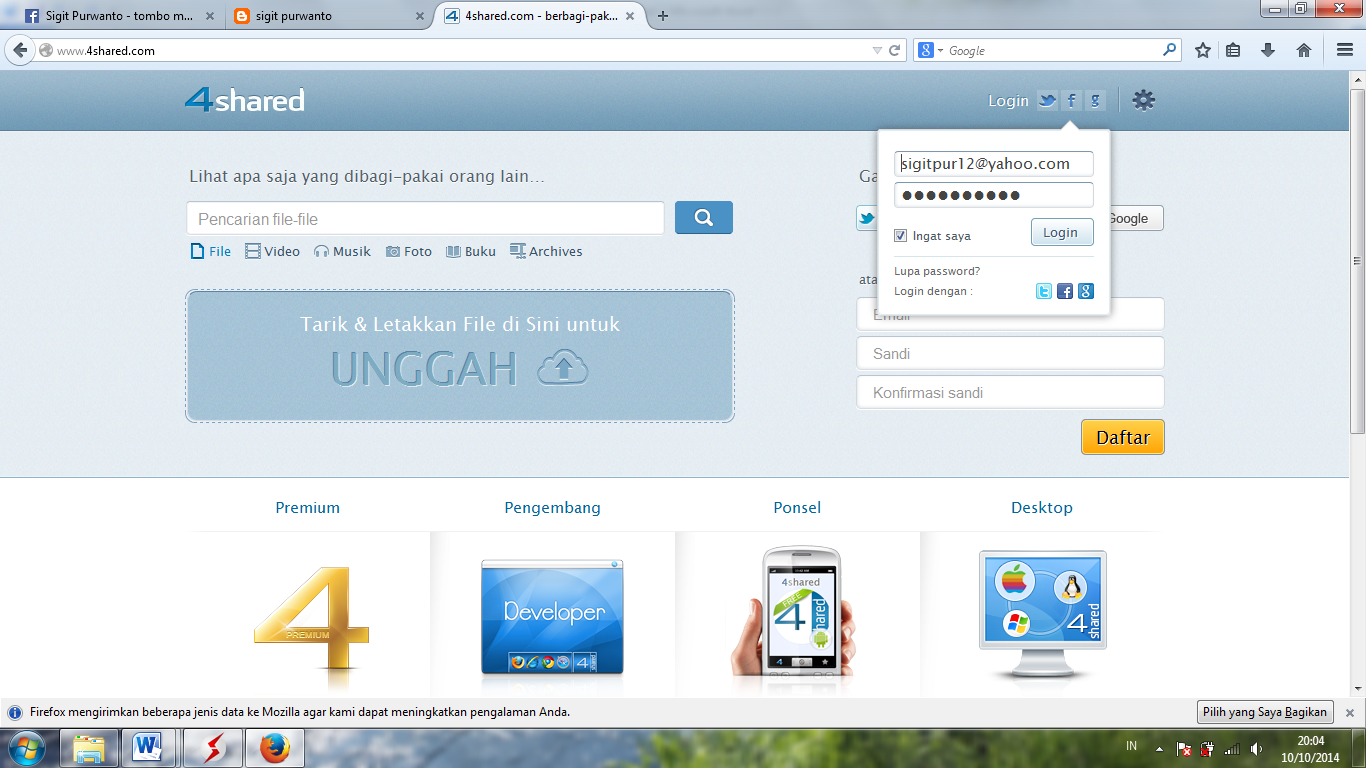1366x768 pixels.
Task: Click Login button in popup
Action: tap(1062, 232)
